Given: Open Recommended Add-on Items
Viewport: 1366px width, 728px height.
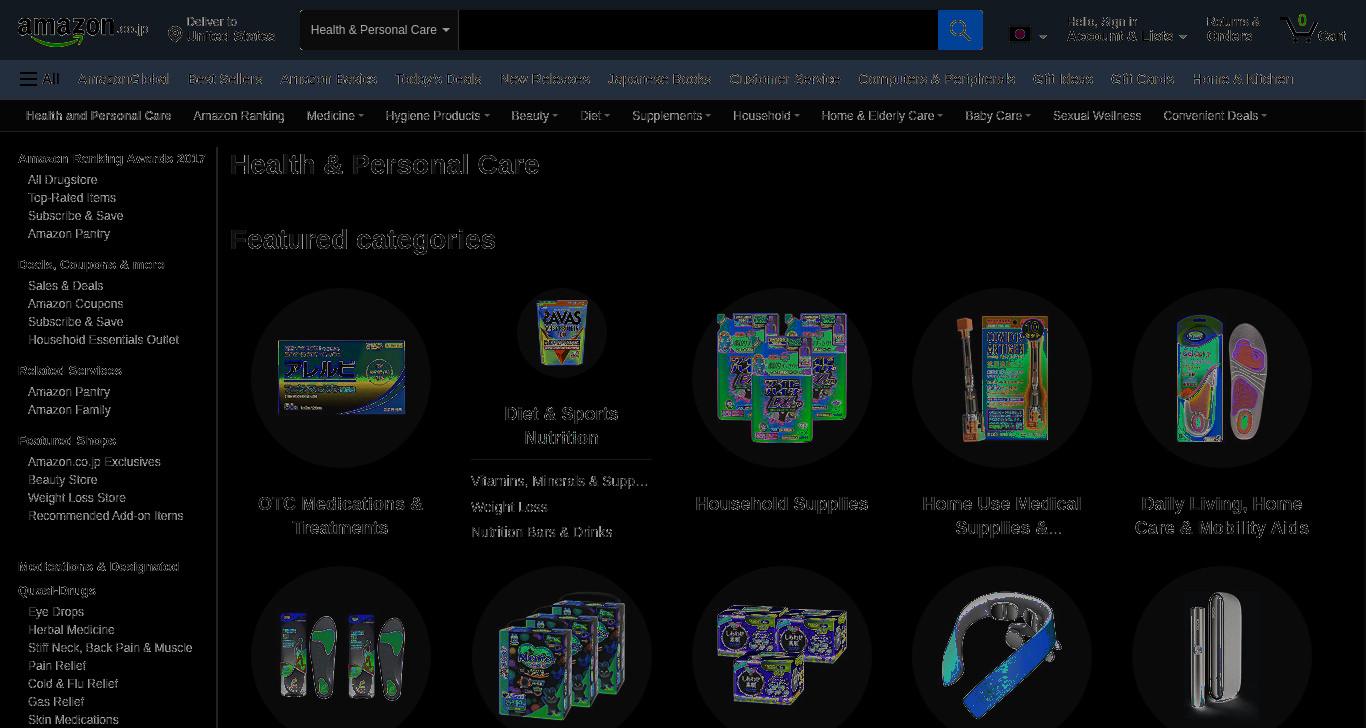Looking at the screenshot, I should [106, 516].
